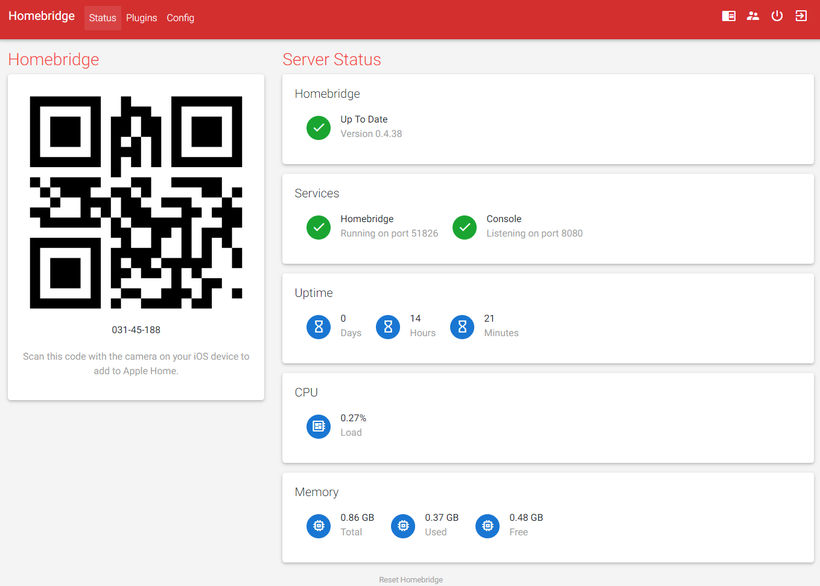Click the CPU card title
This screenshot has height=586, width=820.
(306, 393)
